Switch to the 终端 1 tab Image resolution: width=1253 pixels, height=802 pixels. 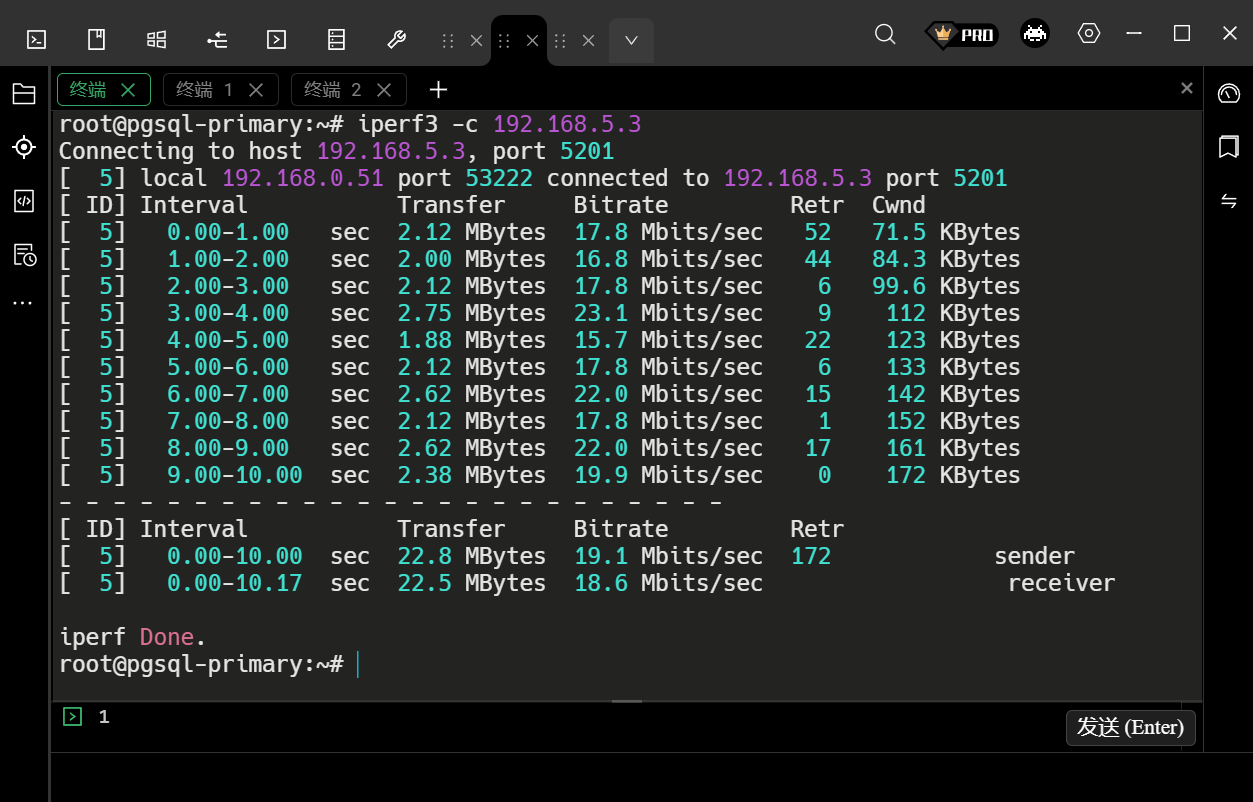click(204, 90)
